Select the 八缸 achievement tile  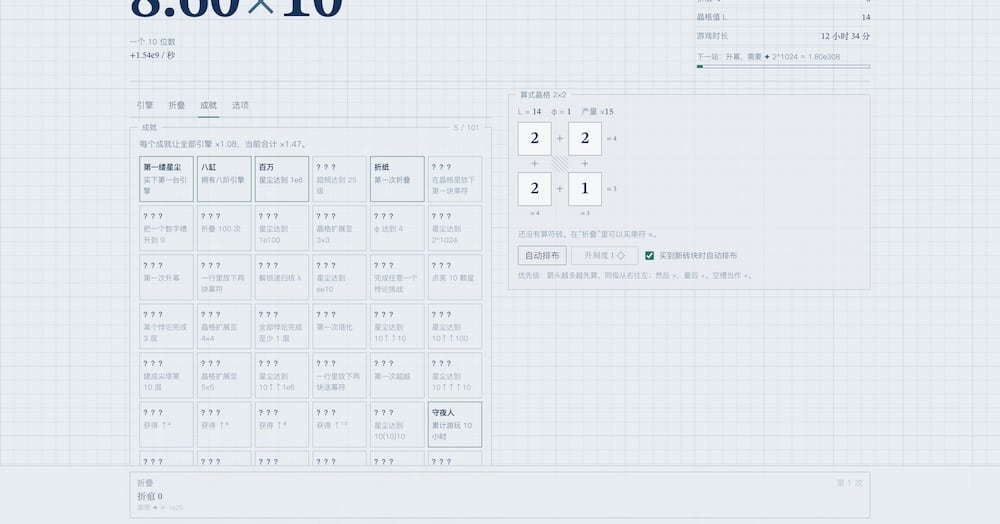click(x=224, y=179)
